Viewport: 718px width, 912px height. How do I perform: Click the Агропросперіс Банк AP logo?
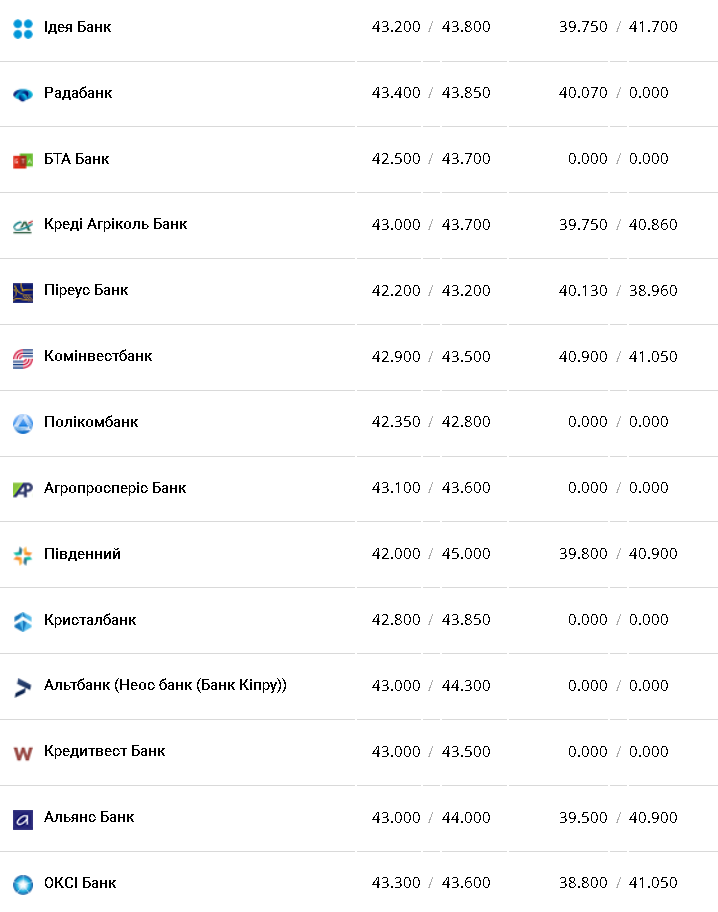point(23,490)
